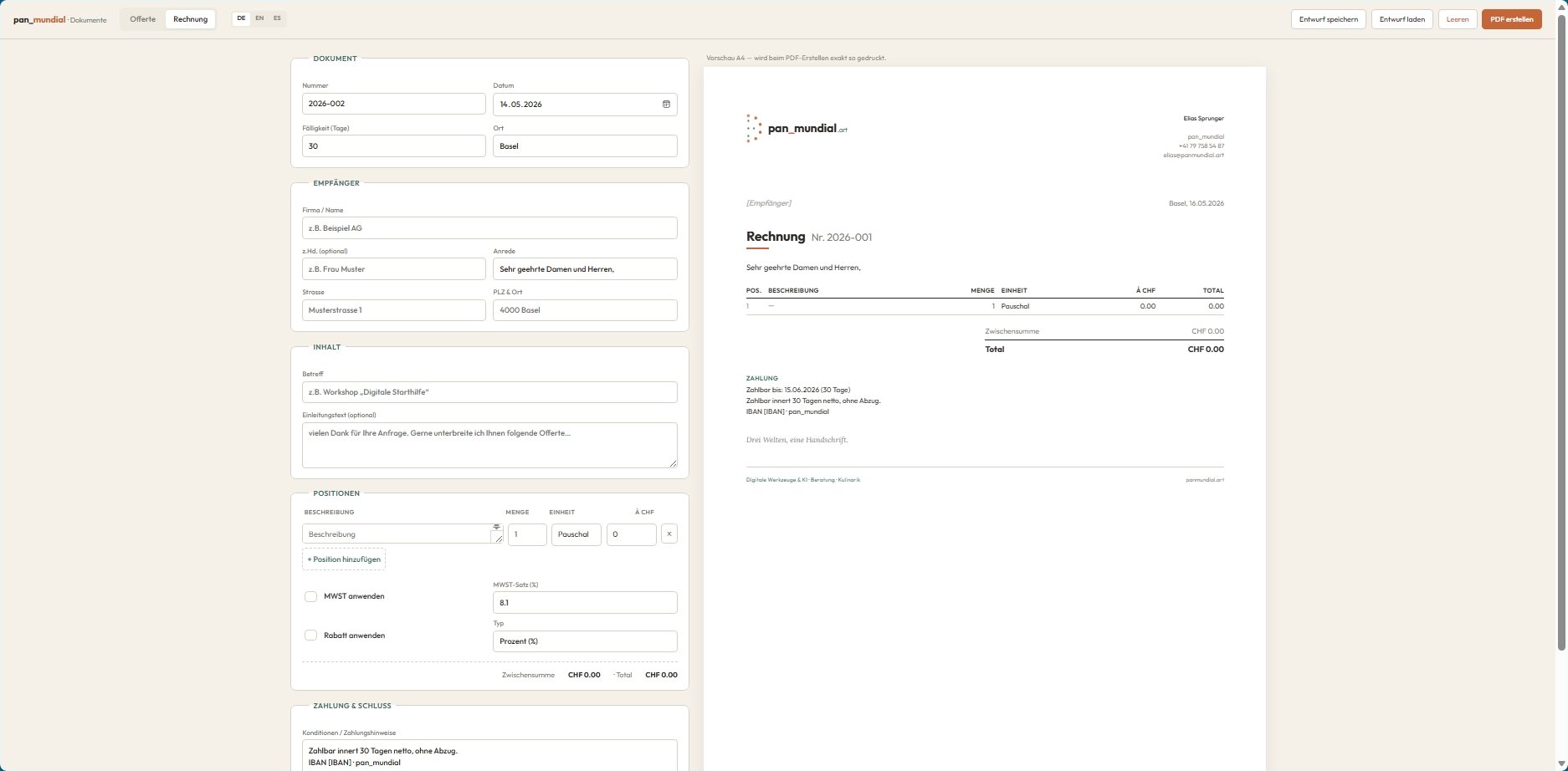Click the page vertical scrollbar
The image size is (1568, 771).
point(1561,334)
